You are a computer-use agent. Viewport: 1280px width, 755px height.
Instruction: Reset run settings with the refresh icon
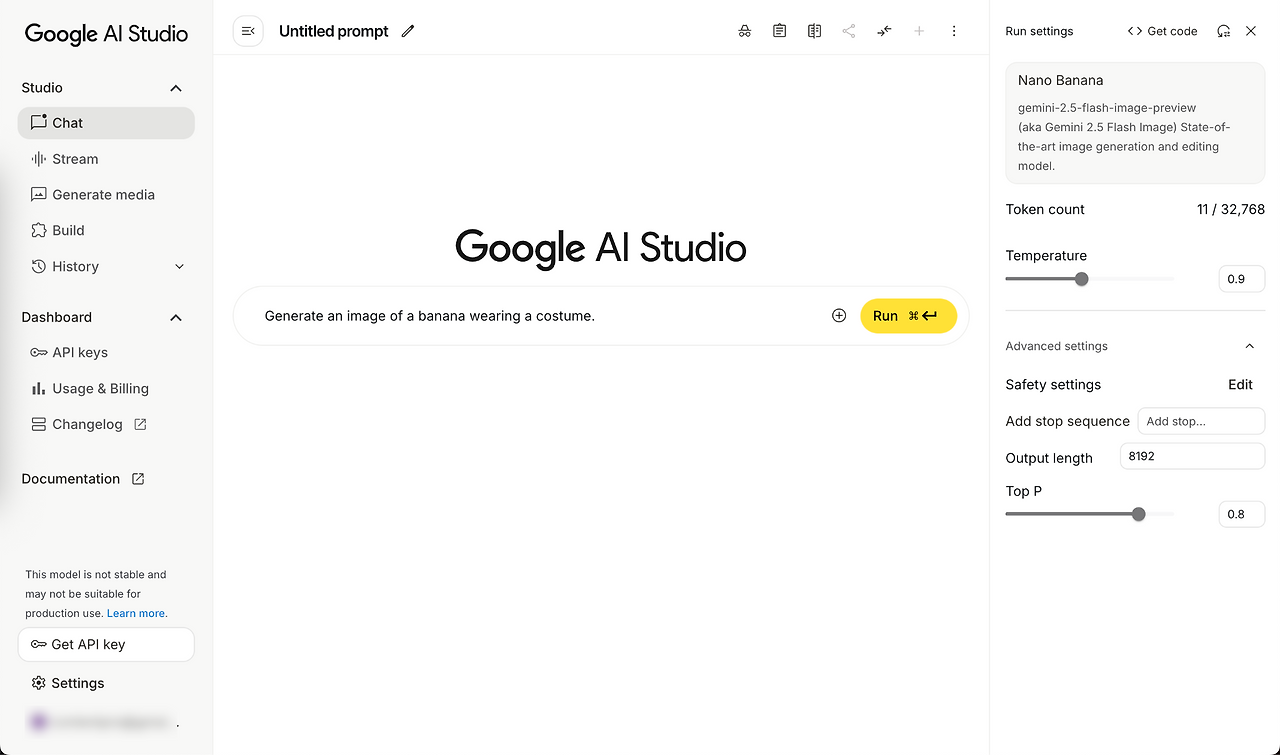(1224, 31)
